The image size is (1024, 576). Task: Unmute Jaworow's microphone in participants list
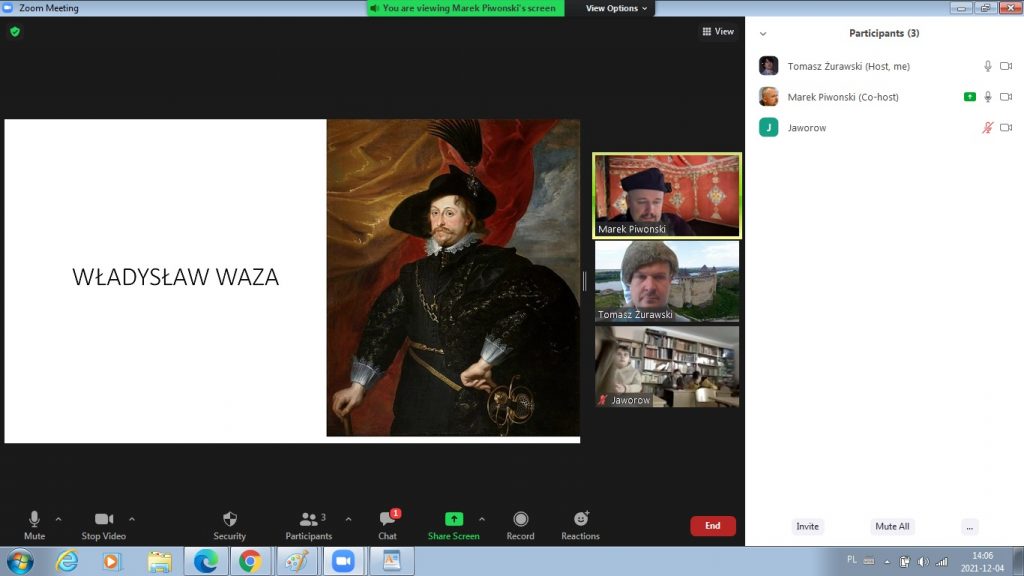(988, 128)
